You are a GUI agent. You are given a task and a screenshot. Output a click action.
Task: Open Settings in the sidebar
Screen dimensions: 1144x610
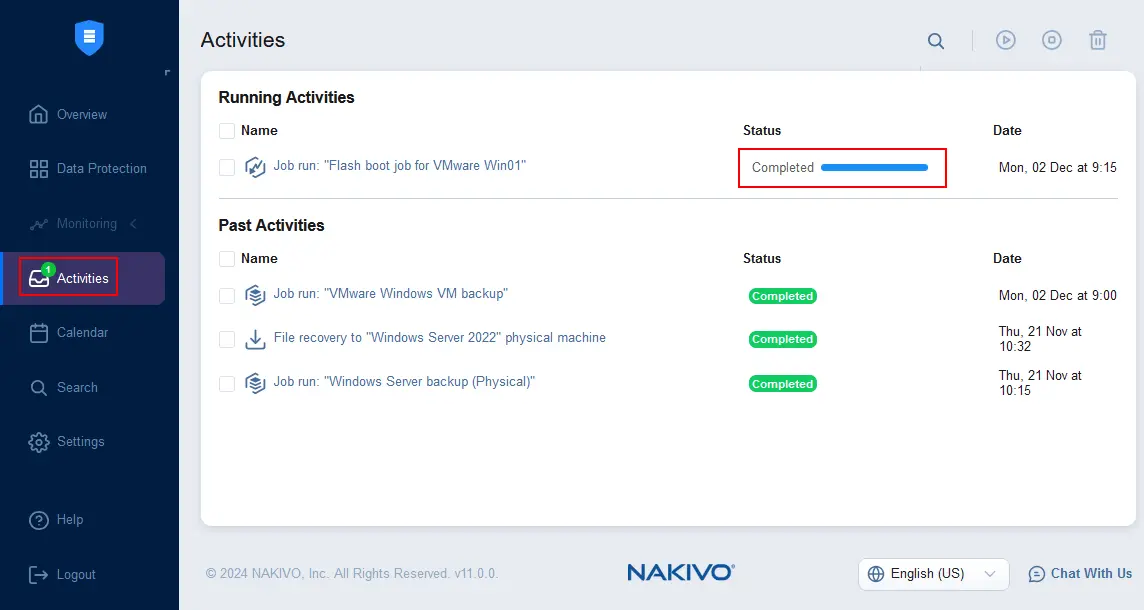80,442
